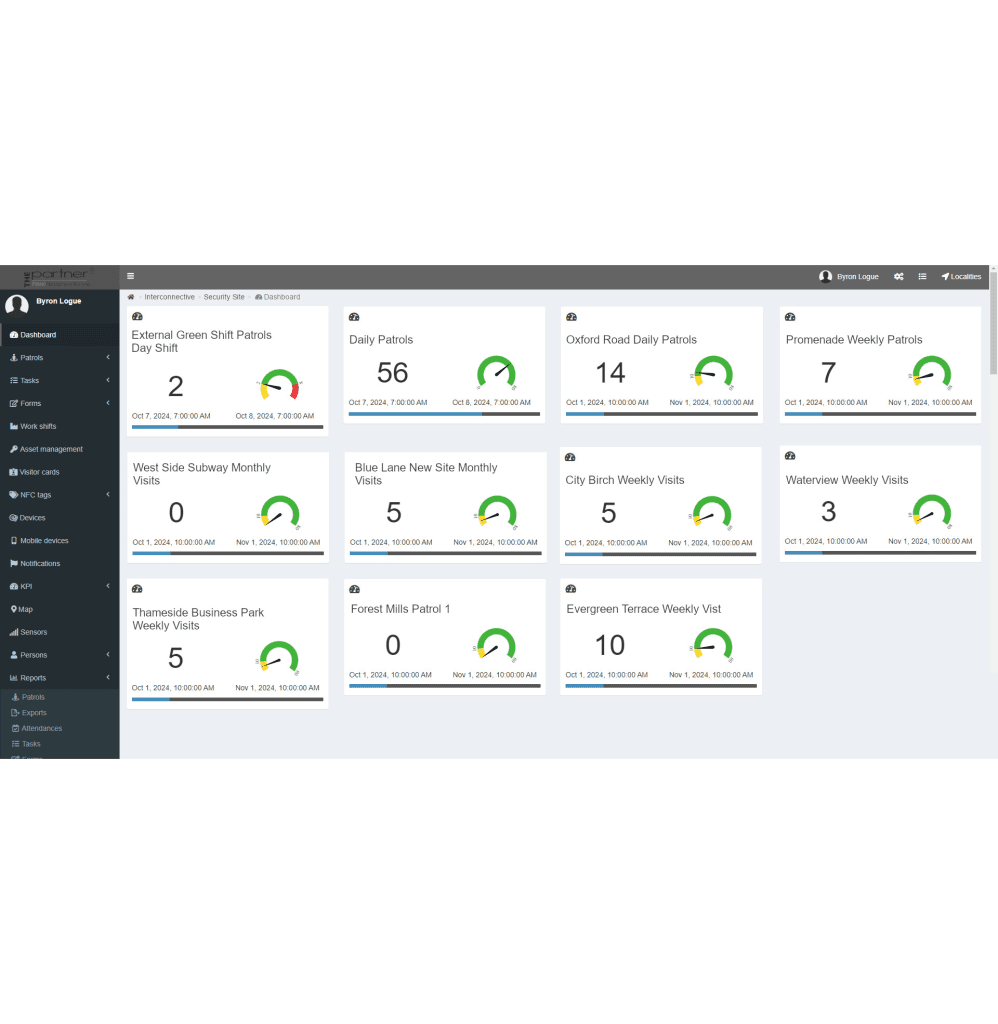Open the Byron Logue account menu
Image resolution: width=998 pixels, height=1024 pixels.
pyautogui.click(x=847, y=276)
